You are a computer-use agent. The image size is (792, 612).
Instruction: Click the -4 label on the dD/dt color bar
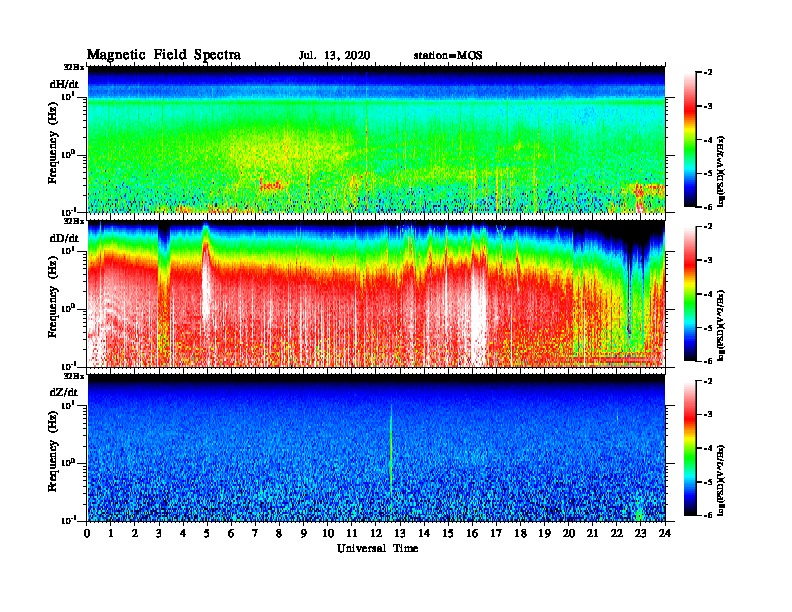pyautogui.click(x=708, y=294)
